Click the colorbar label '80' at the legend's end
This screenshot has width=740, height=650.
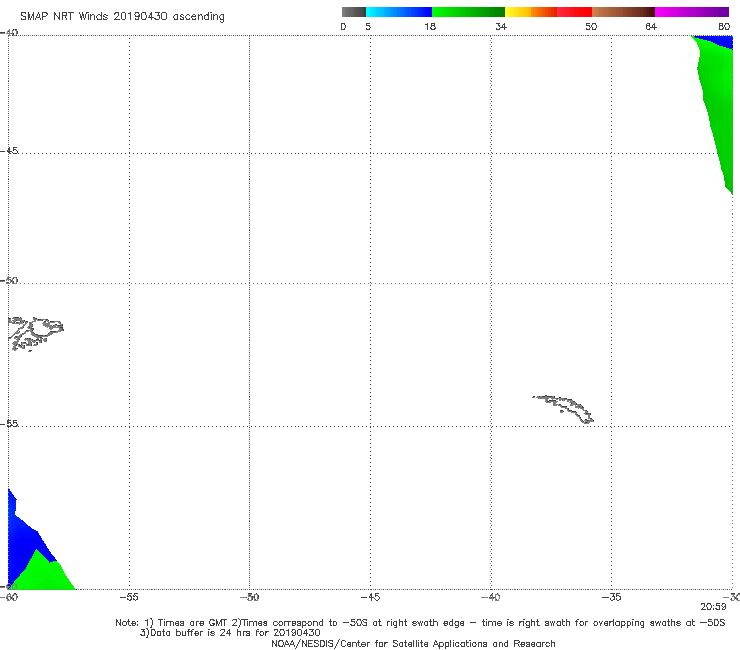724,27
